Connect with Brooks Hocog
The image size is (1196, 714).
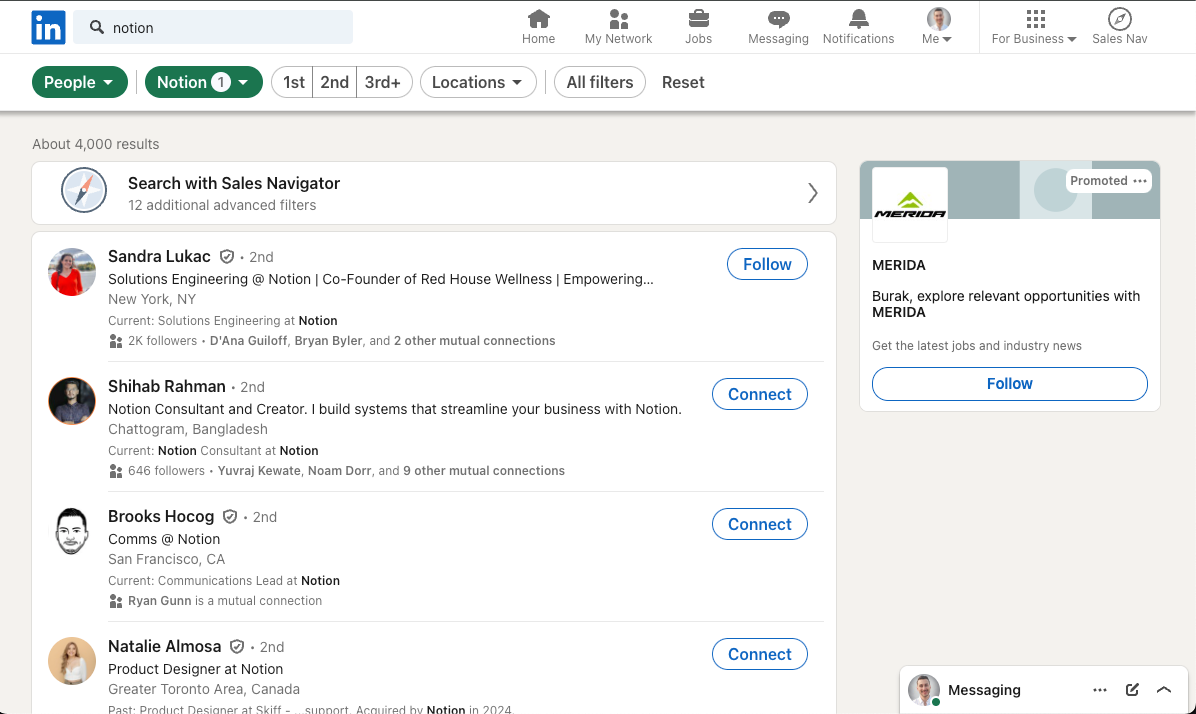click(x=760, y=524)
